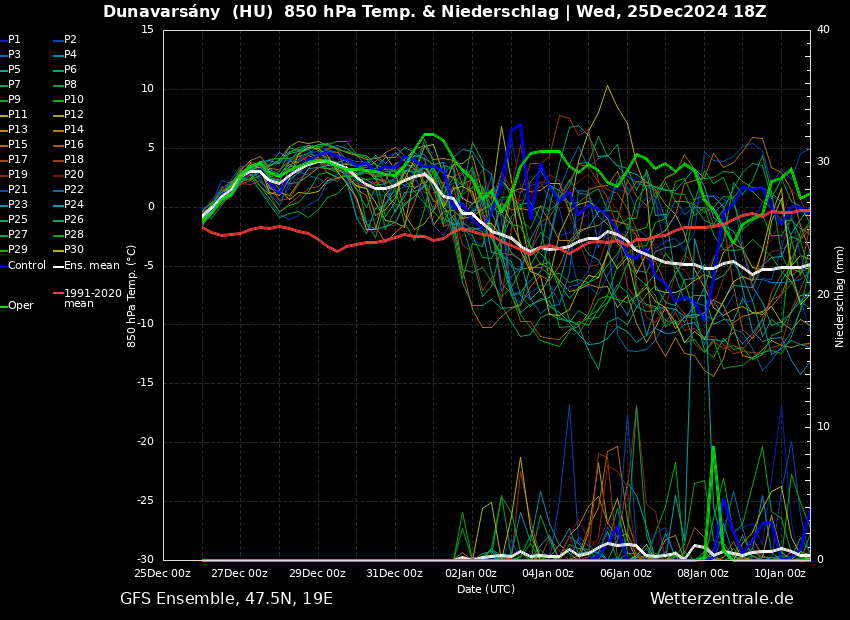
Task: Select the Control run legend item
Action: click(x=26, y=266)
